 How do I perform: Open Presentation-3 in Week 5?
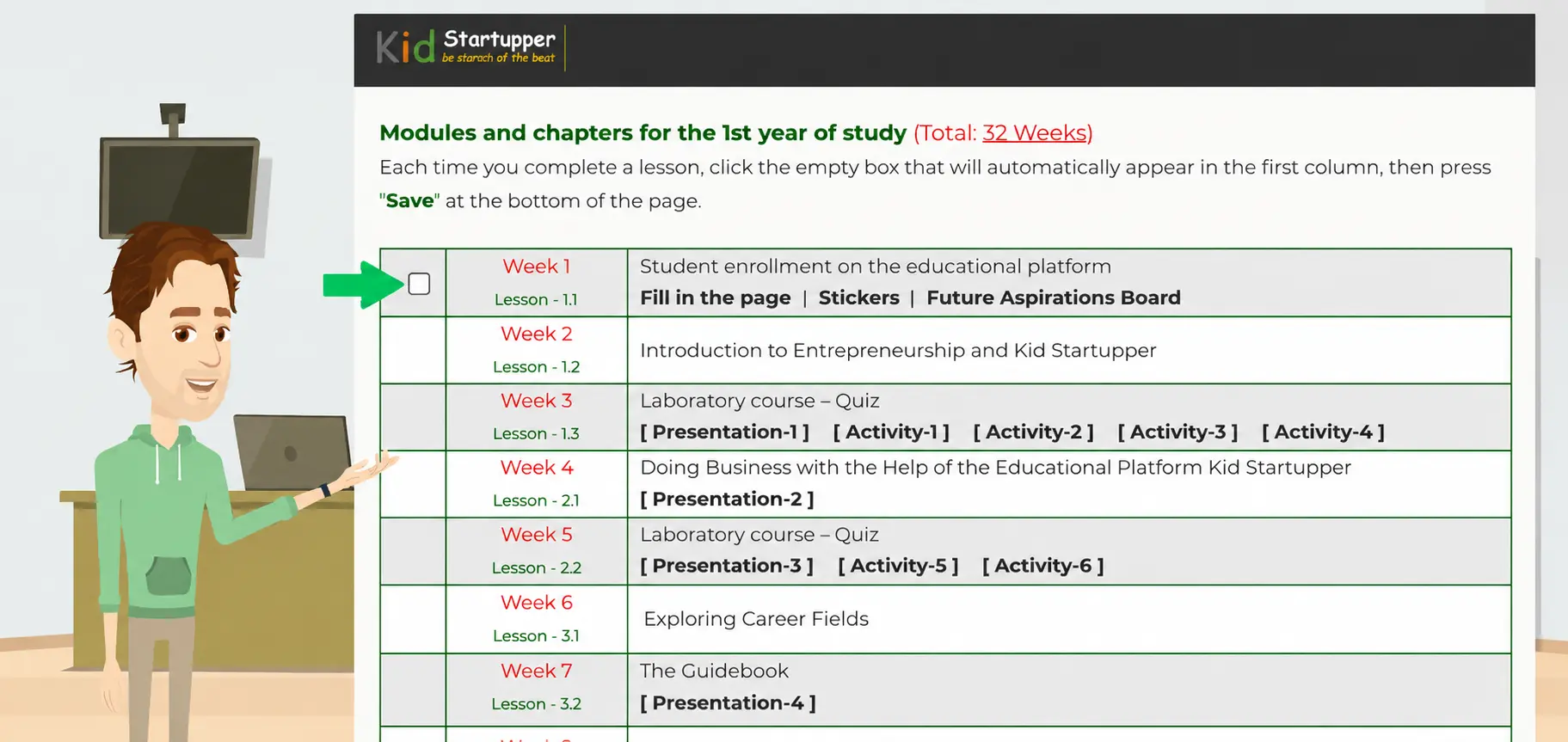tap(727, 566)
